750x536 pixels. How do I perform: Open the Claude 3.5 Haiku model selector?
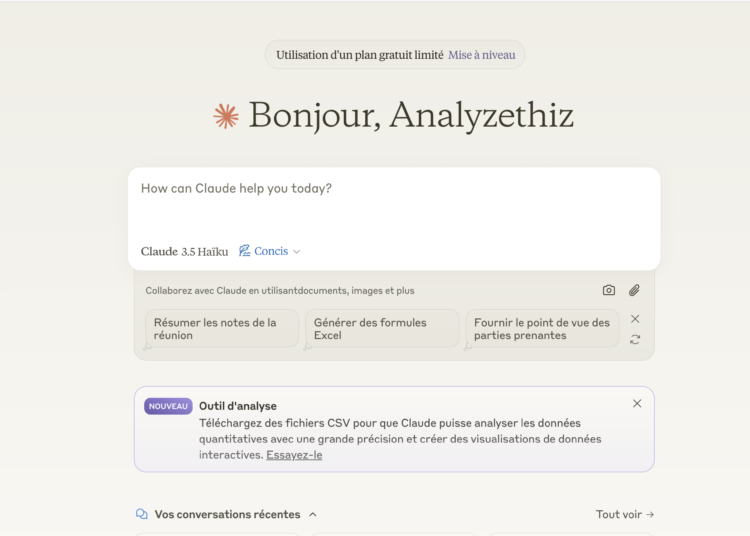click(x=184, y=251)
